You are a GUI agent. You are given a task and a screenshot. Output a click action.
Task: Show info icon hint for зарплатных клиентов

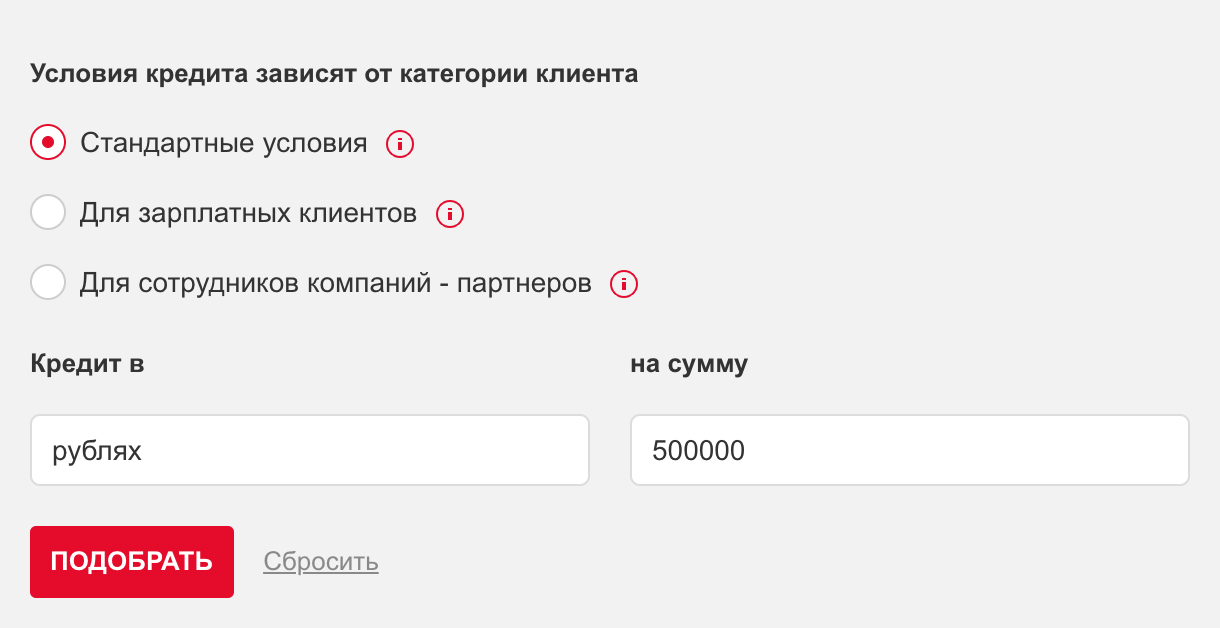tap(450, 214)
